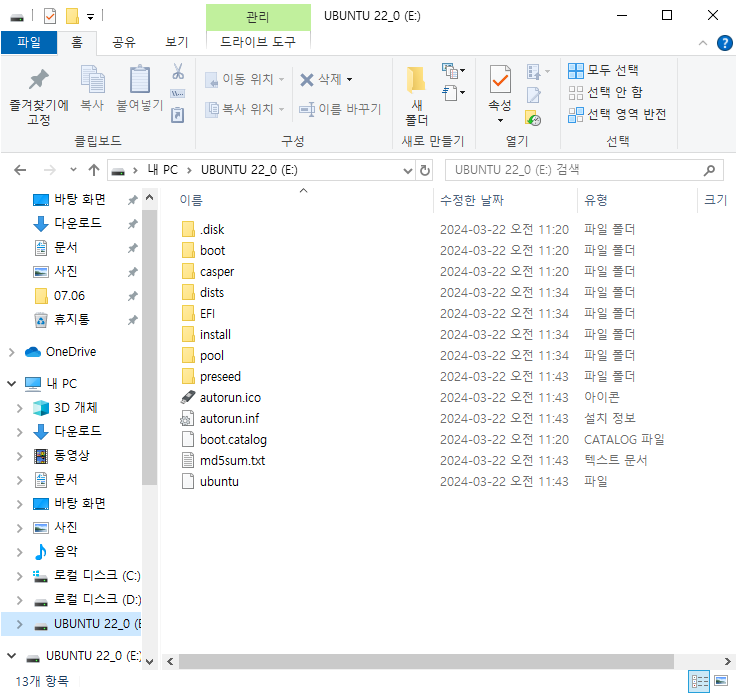The image size is (737, 694).
Task: Open the address bar history dropdown
Action: point(408,171)
